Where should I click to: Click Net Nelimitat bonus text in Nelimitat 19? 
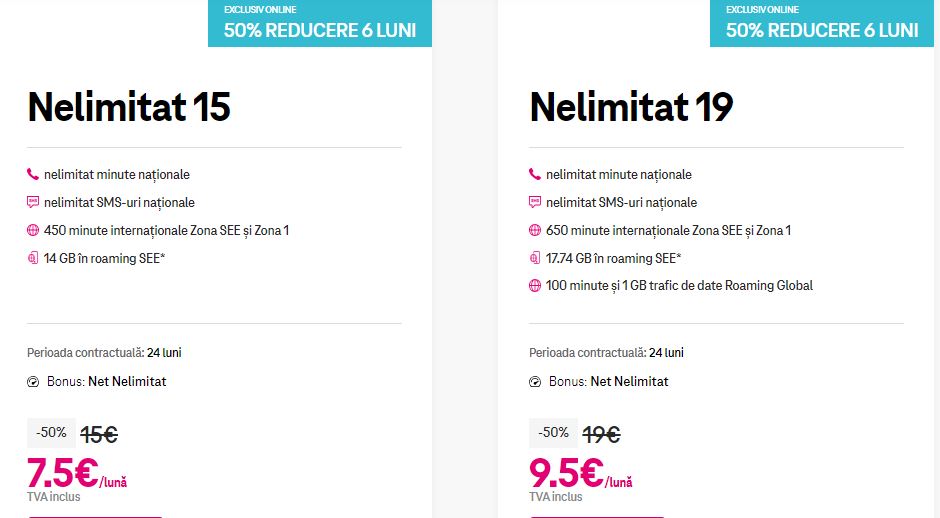pyautogui.click(x=629, y=382)
